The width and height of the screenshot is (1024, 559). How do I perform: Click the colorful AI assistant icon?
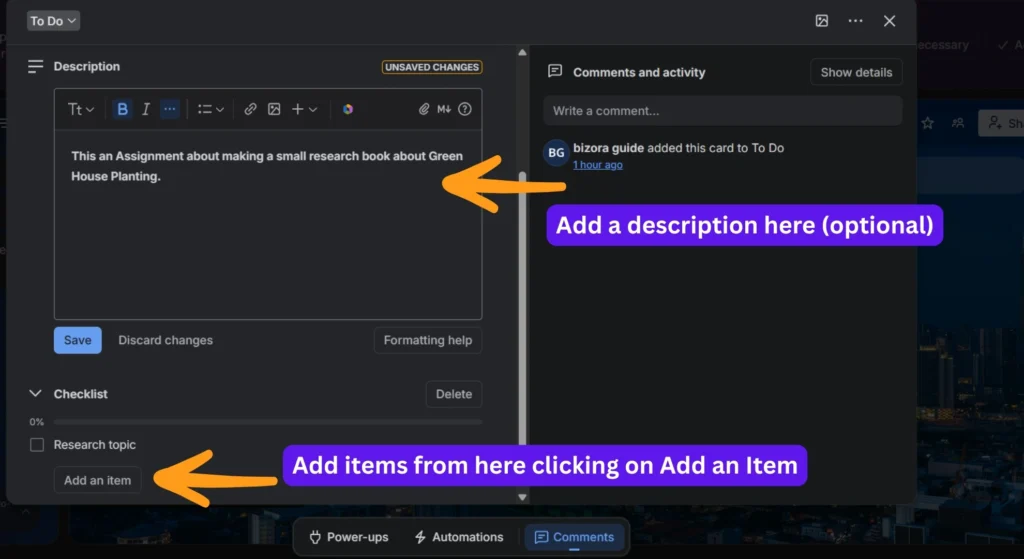tap(348, 109)
